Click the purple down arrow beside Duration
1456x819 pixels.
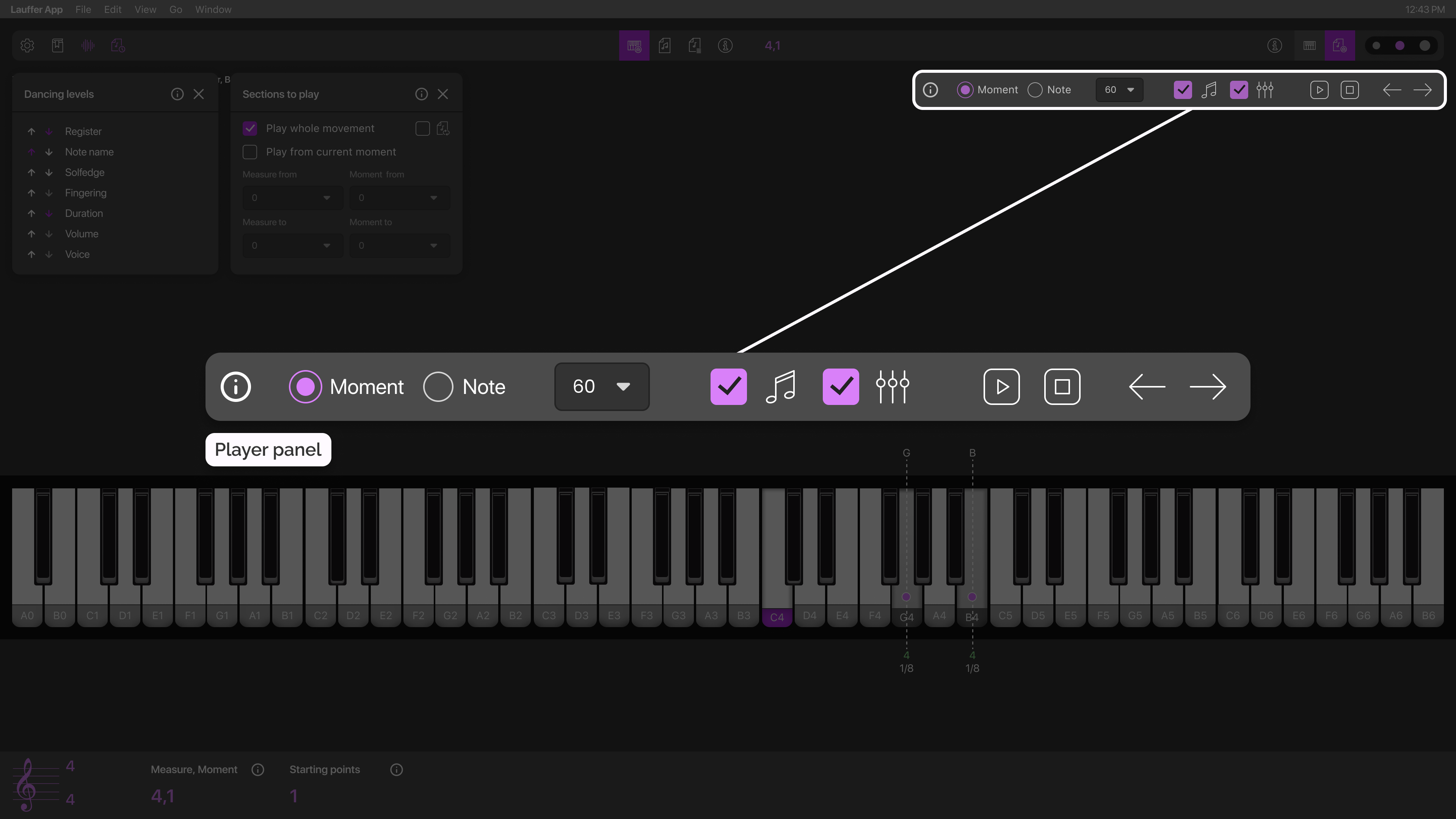pyautogui.click(x=49, y=213)
